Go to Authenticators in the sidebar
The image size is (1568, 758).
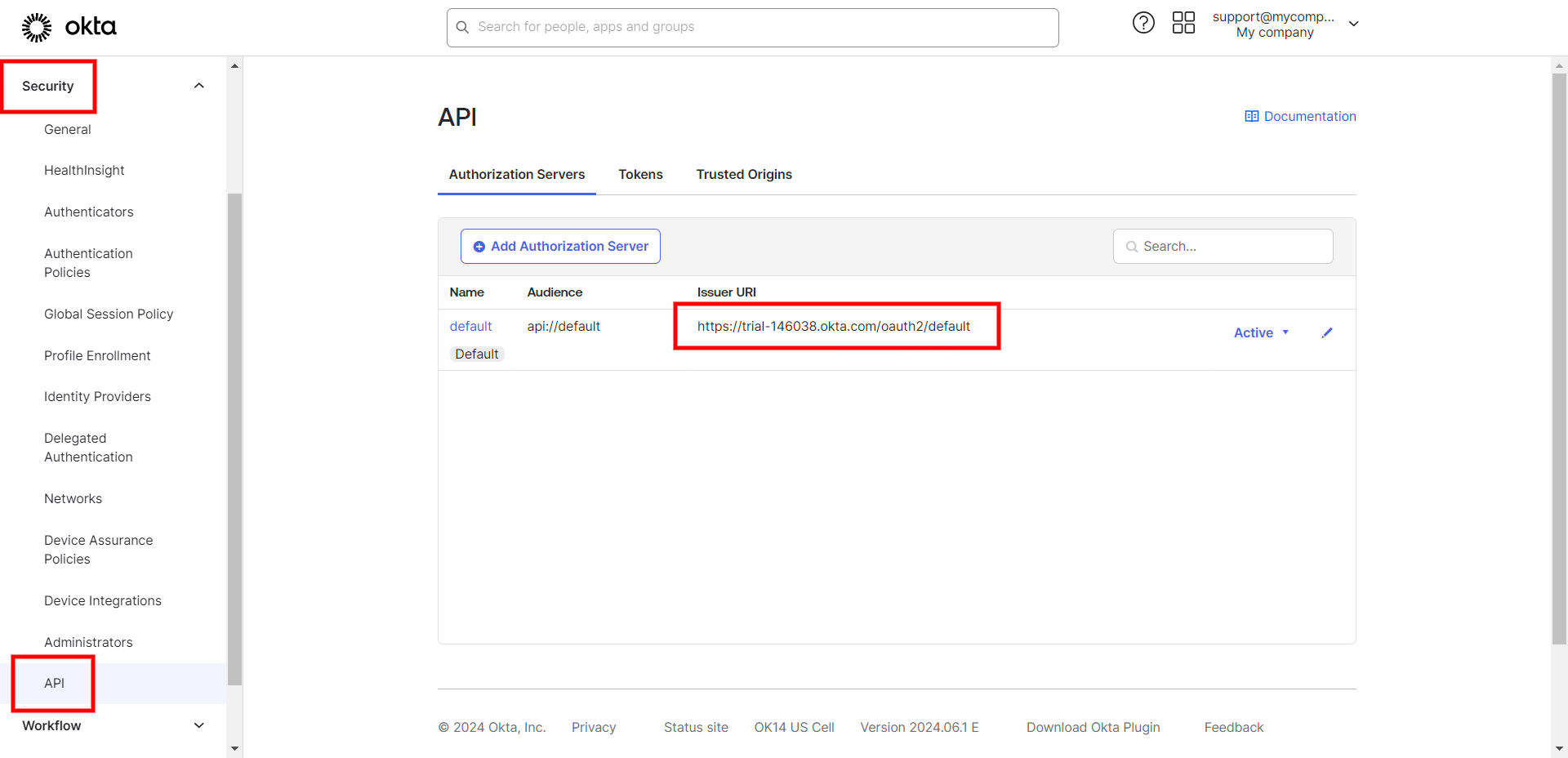point(88,212)
